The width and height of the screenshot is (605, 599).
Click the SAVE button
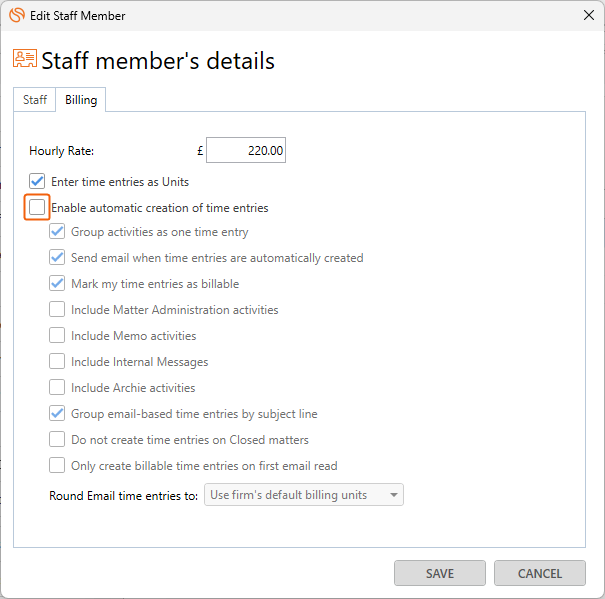(x=440, y=573)
